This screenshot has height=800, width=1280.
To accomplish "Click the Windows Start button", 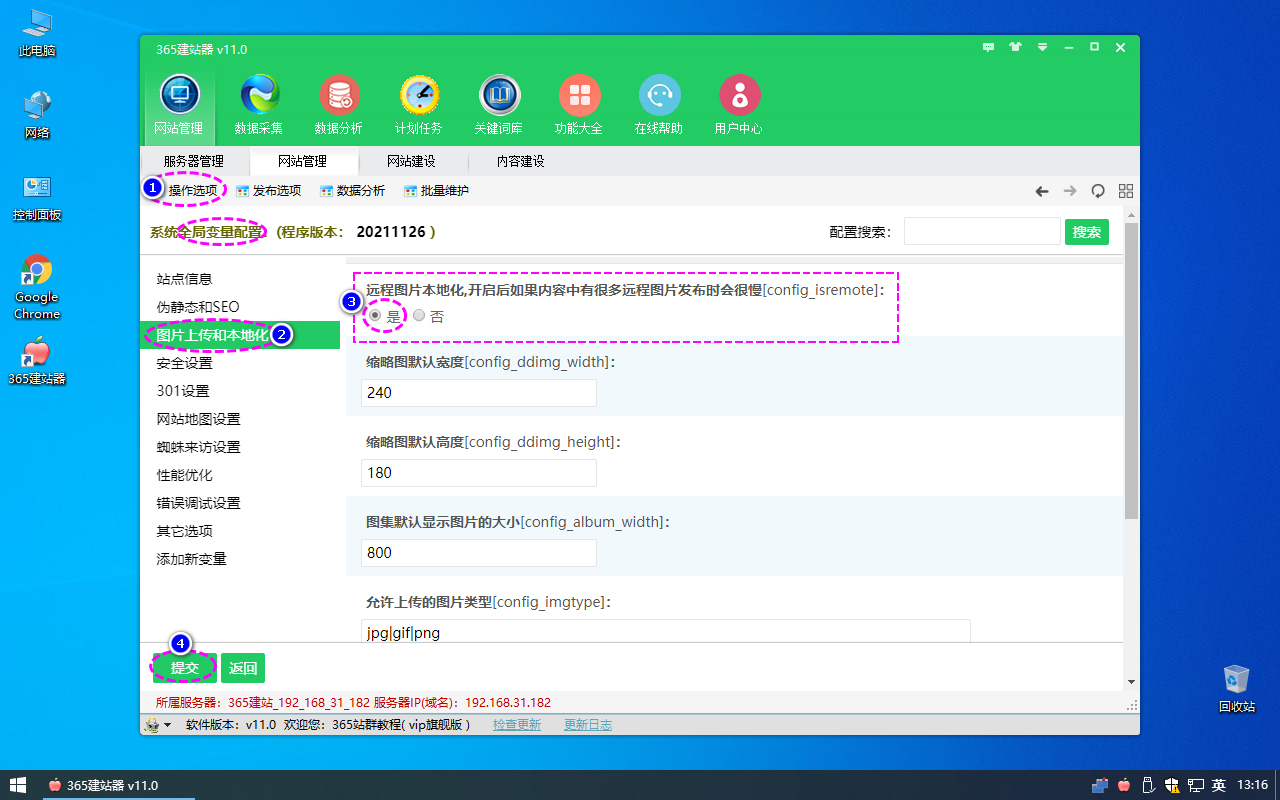I will pos(18,785).
